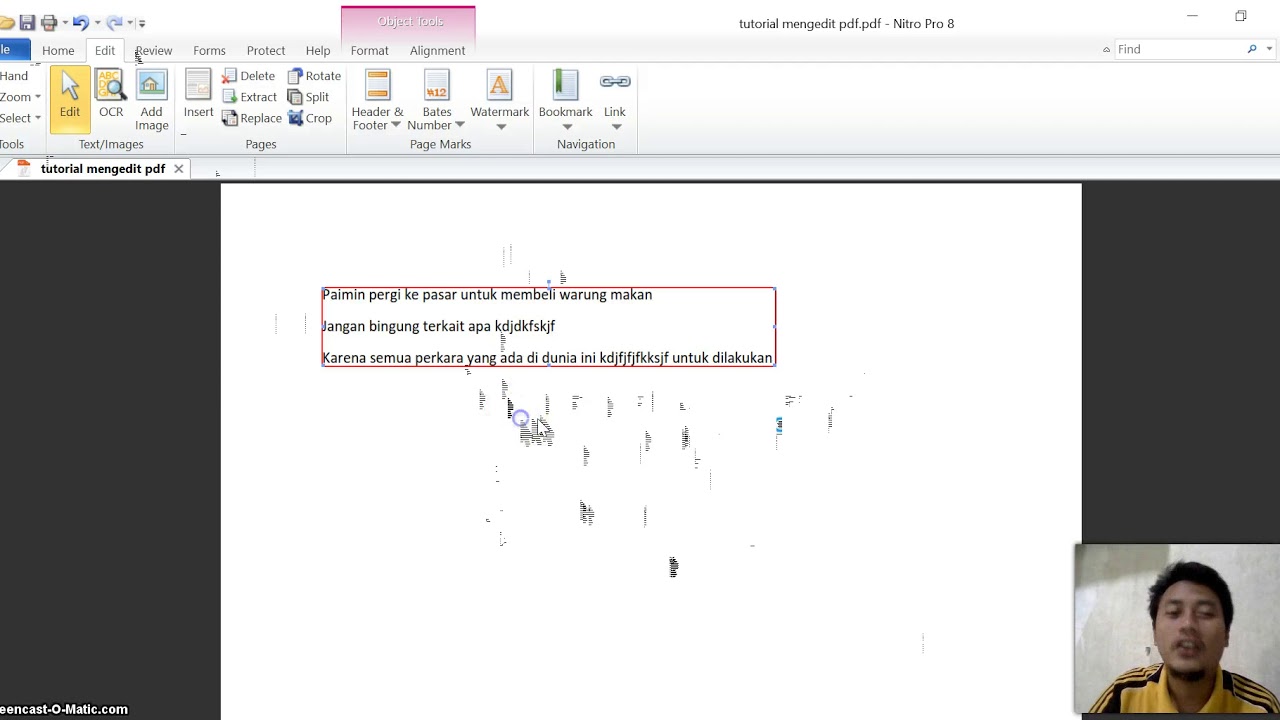Image resolution: width=1280 pixels, height=720 pixels.
Task: Switch to the Home ribbon tab
Action: click(58, 50)
